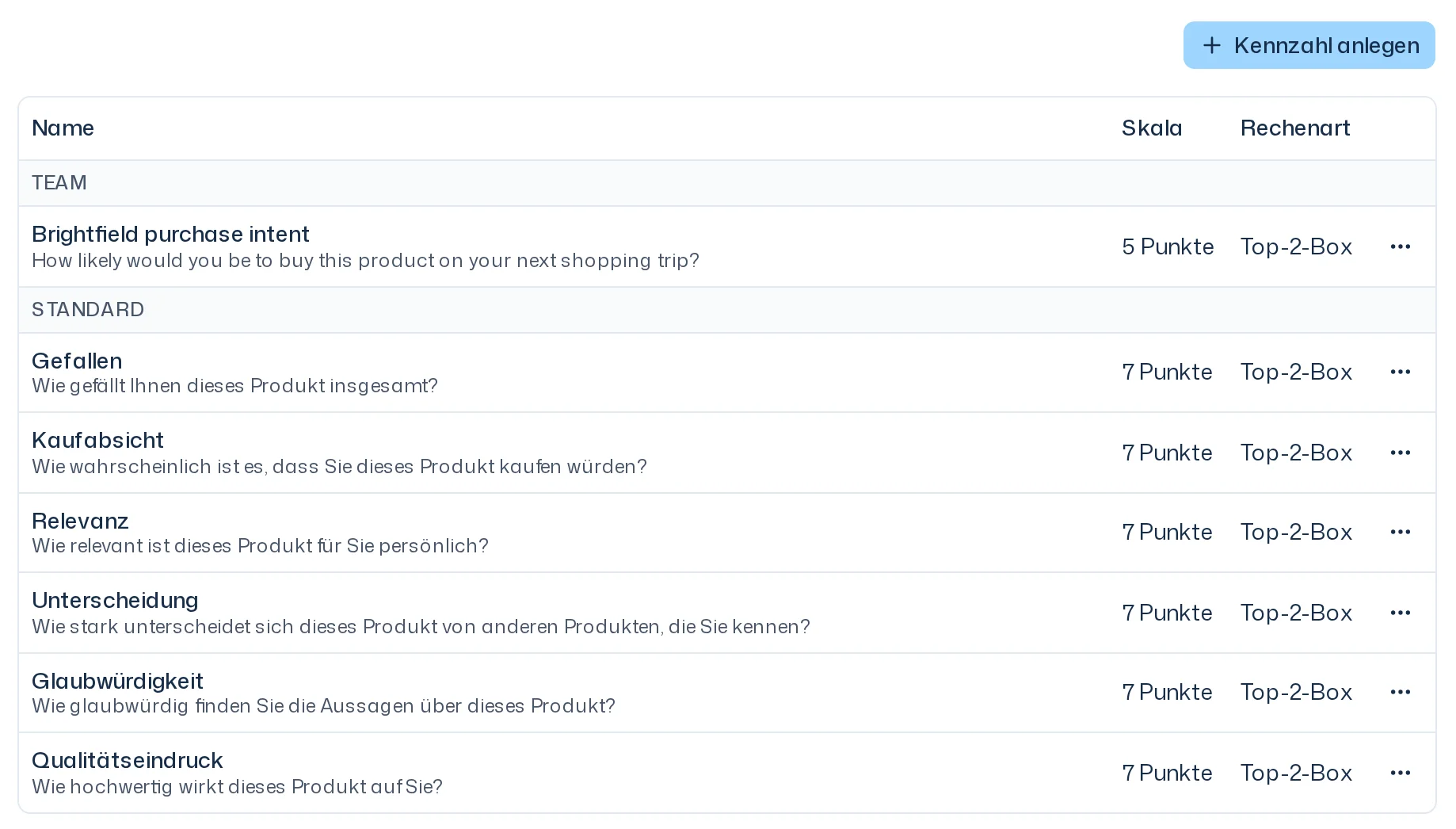Select the Kaufabsicht metric name
The width and height of the screenshot is (1456, 829).
pos(97,441)
